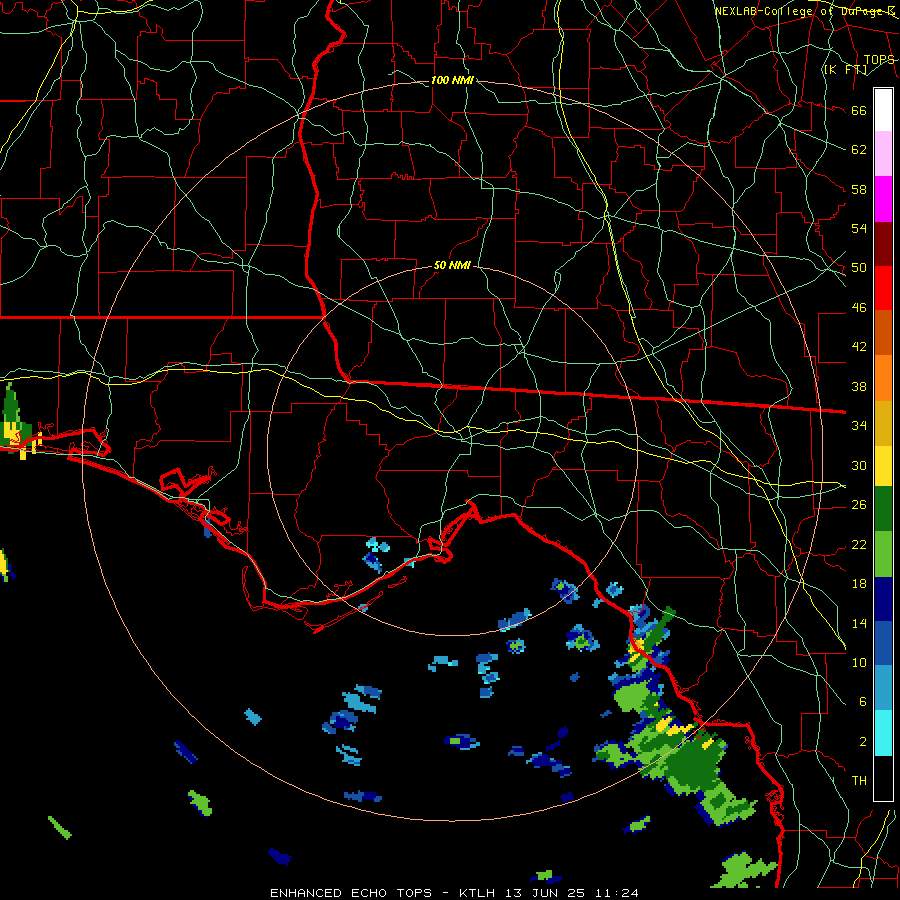Click the 66 legend value label

tap(859, 110)
